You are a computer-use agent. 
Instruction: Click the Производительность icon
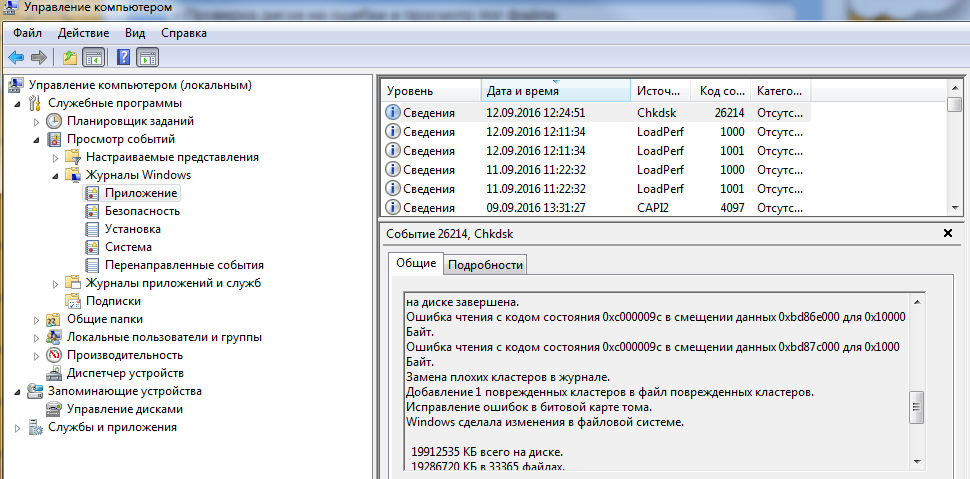(x=54, y=355)
